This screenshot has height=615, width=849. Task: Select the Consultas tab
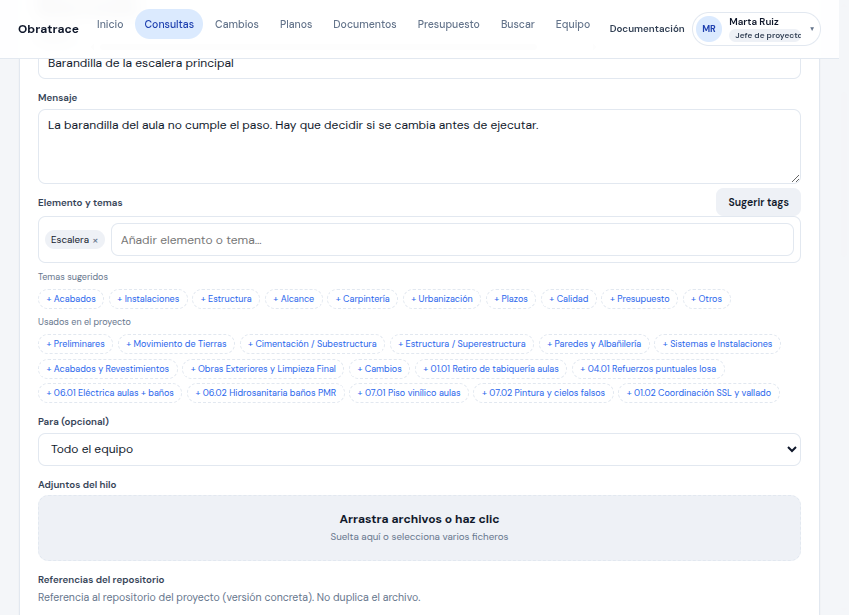169,24
